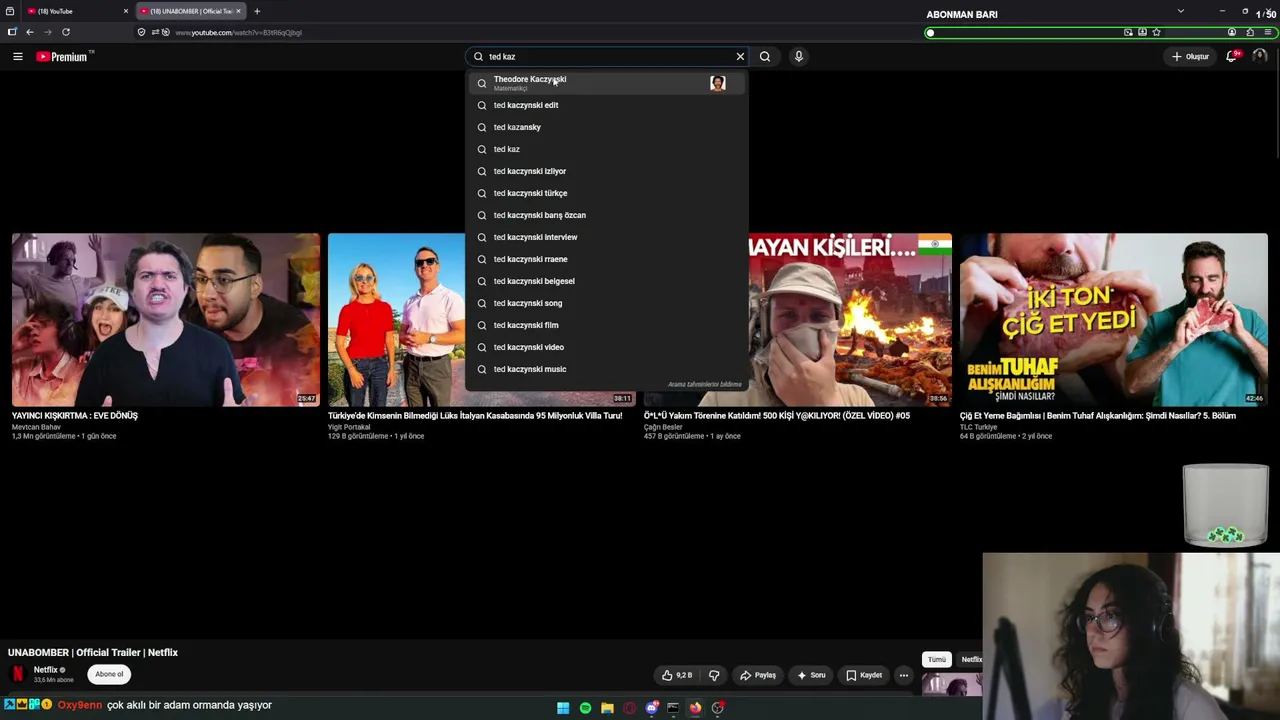
Task: Select the suggestion that reads only 'ted kaz'
Action: tap(607, 149)
